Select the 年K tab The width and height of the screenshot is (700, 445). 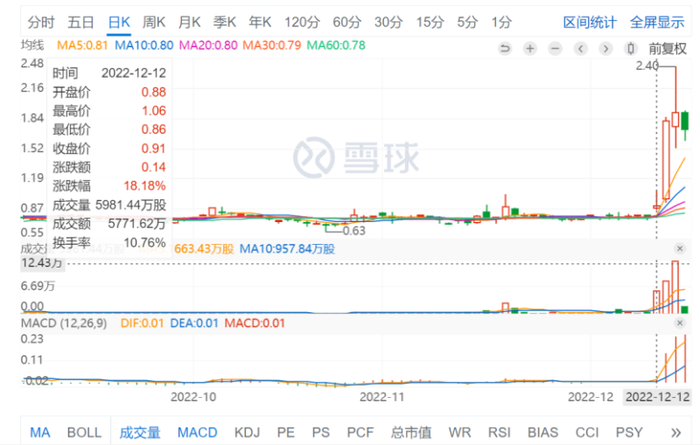(x=260, y=22)
